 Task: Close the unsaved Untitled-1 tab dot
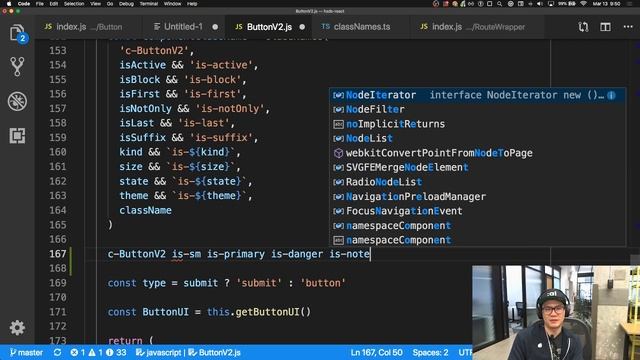click(x=215, y=27)
